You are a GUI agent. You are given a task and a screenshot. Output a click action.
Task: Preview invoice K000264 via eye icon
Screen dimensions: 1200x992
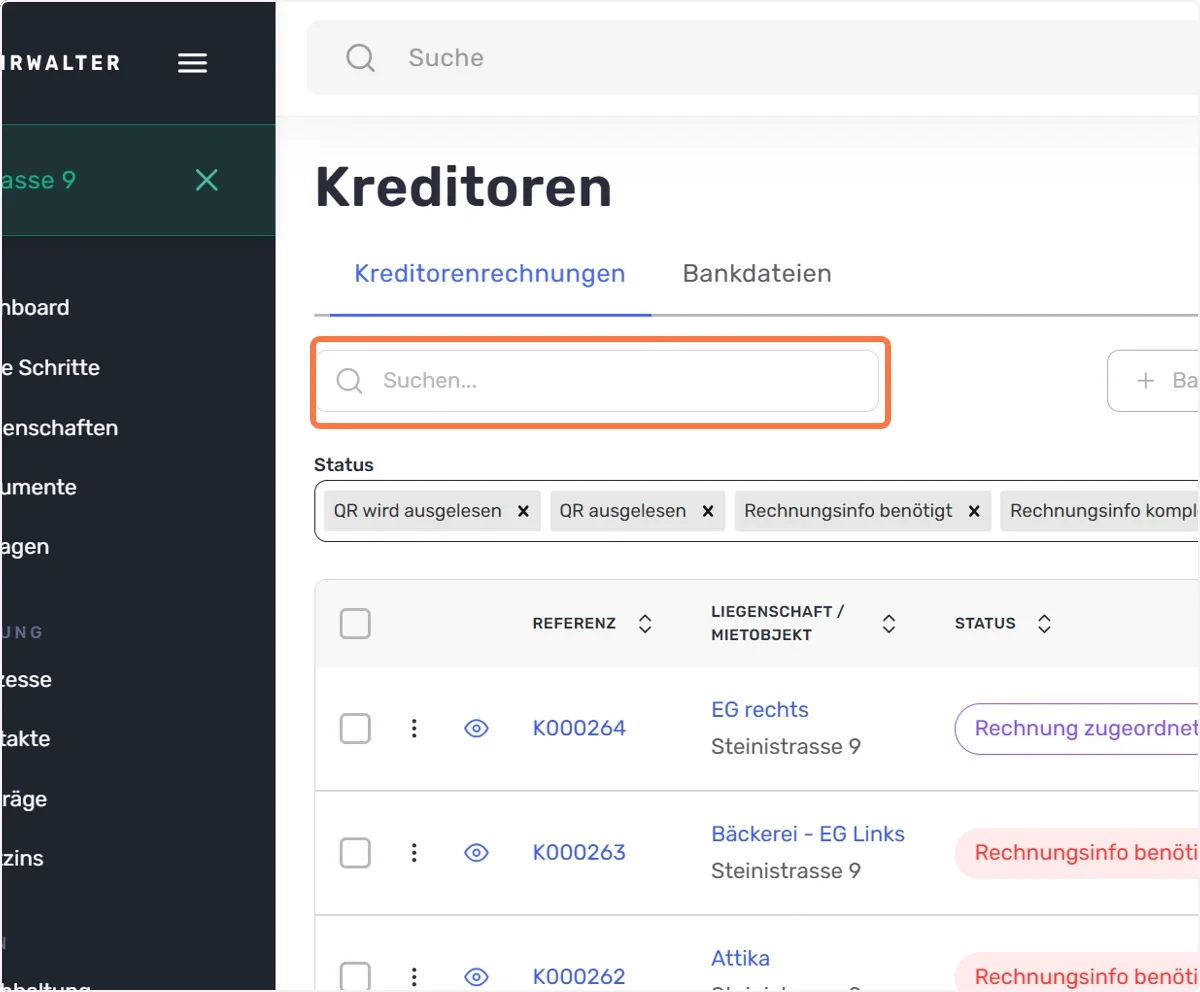[477, 729]
